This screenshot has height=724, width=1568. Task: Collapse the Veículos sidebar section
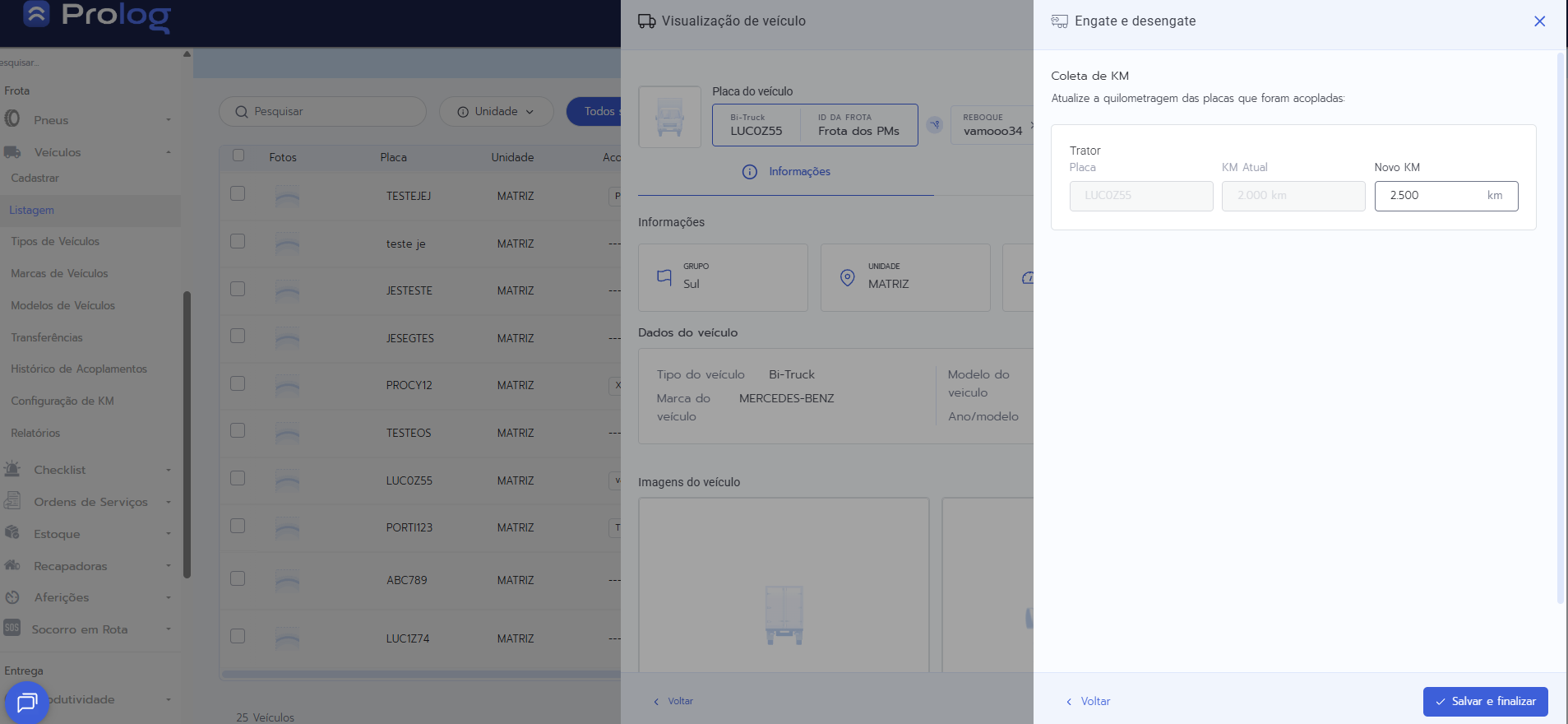[168, 152]
